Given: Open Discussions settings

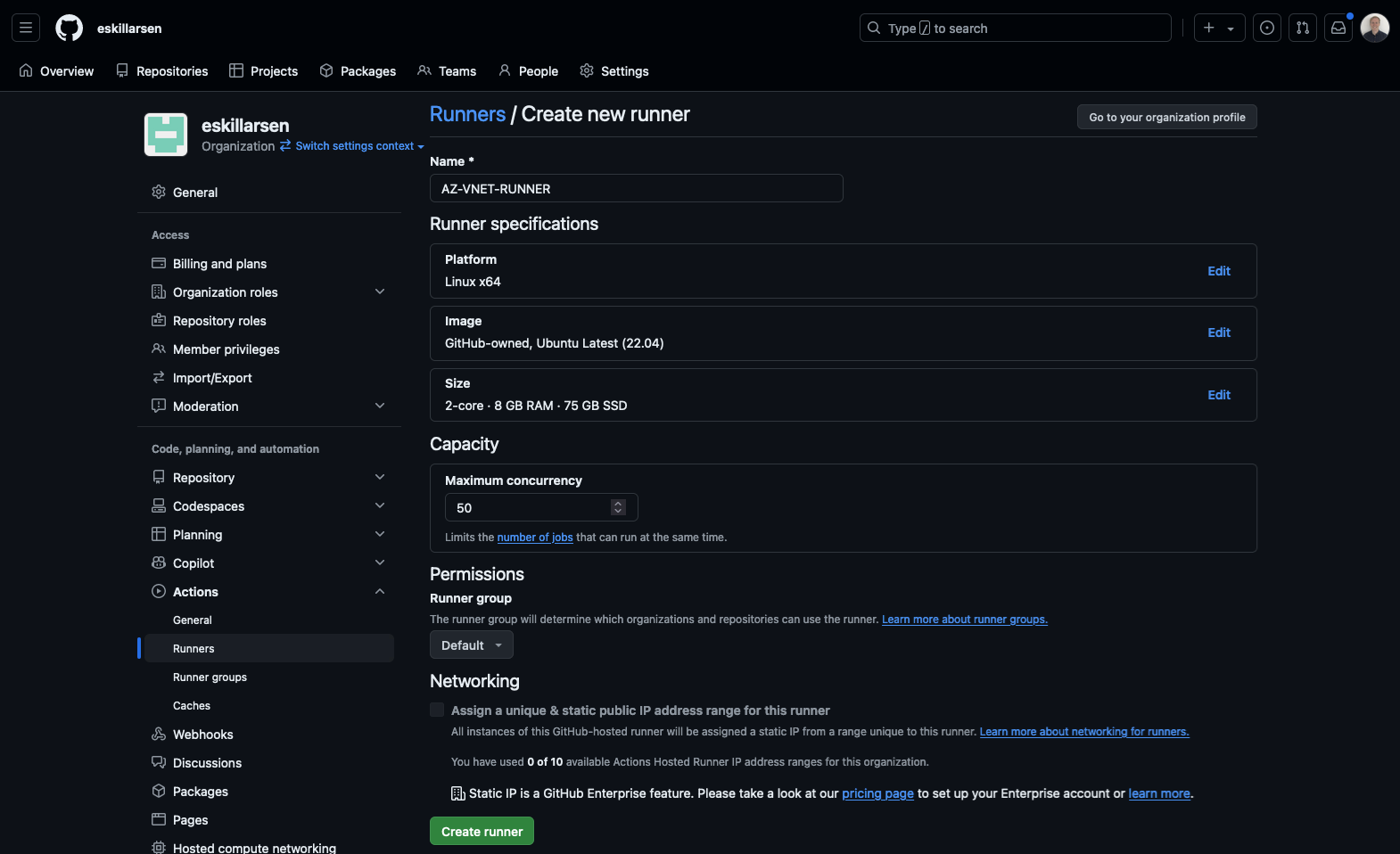Looking at the screenshot, I should [x=269, y=762].
